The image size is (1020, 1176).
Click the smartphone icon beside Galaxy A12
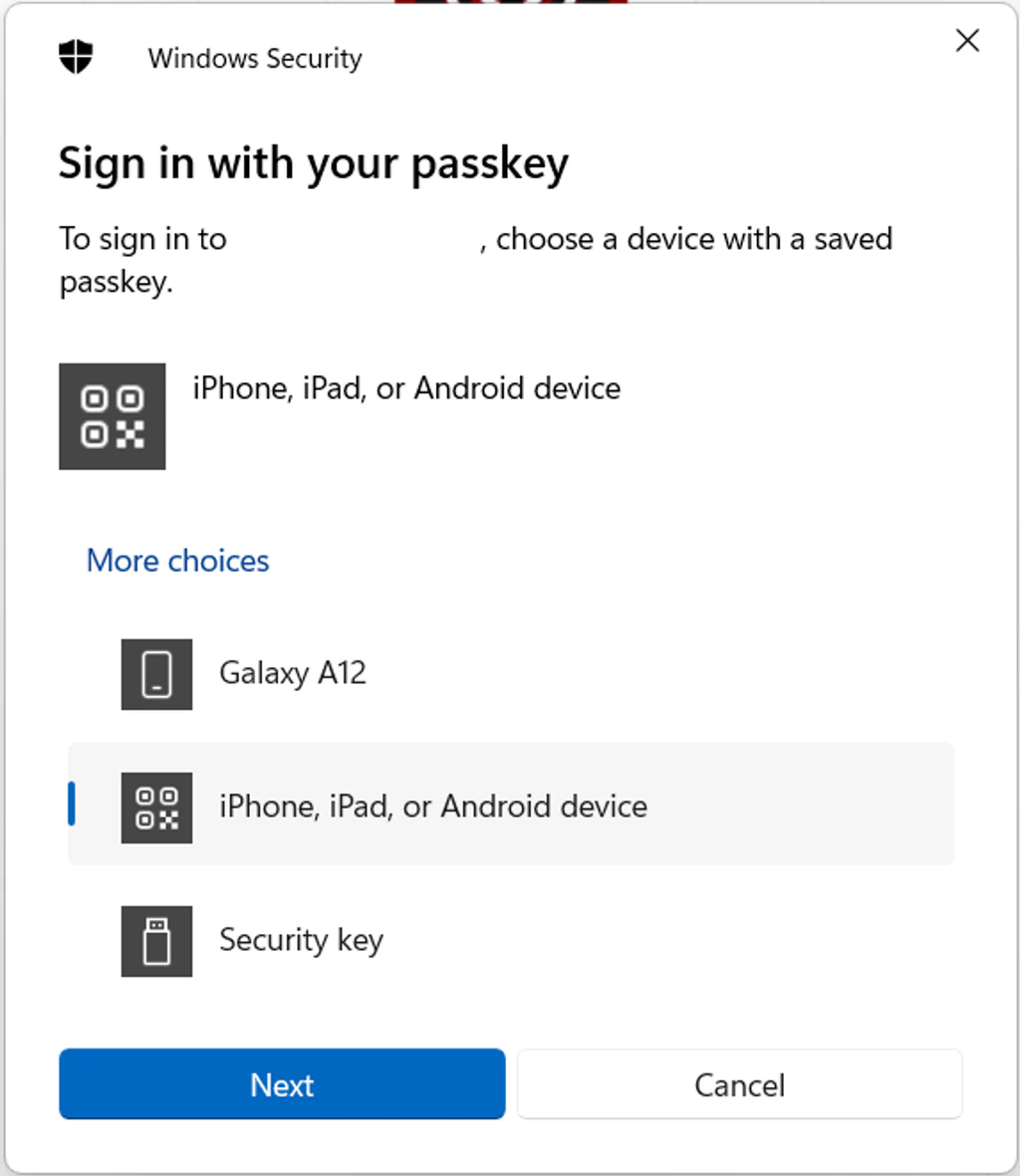pyautogui.click(x=156, y=674)
